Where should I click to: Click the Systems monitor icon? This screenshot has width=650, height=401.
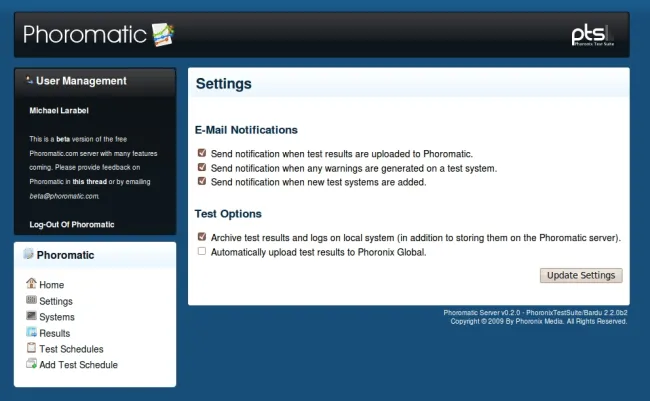(x=31, y=317)
